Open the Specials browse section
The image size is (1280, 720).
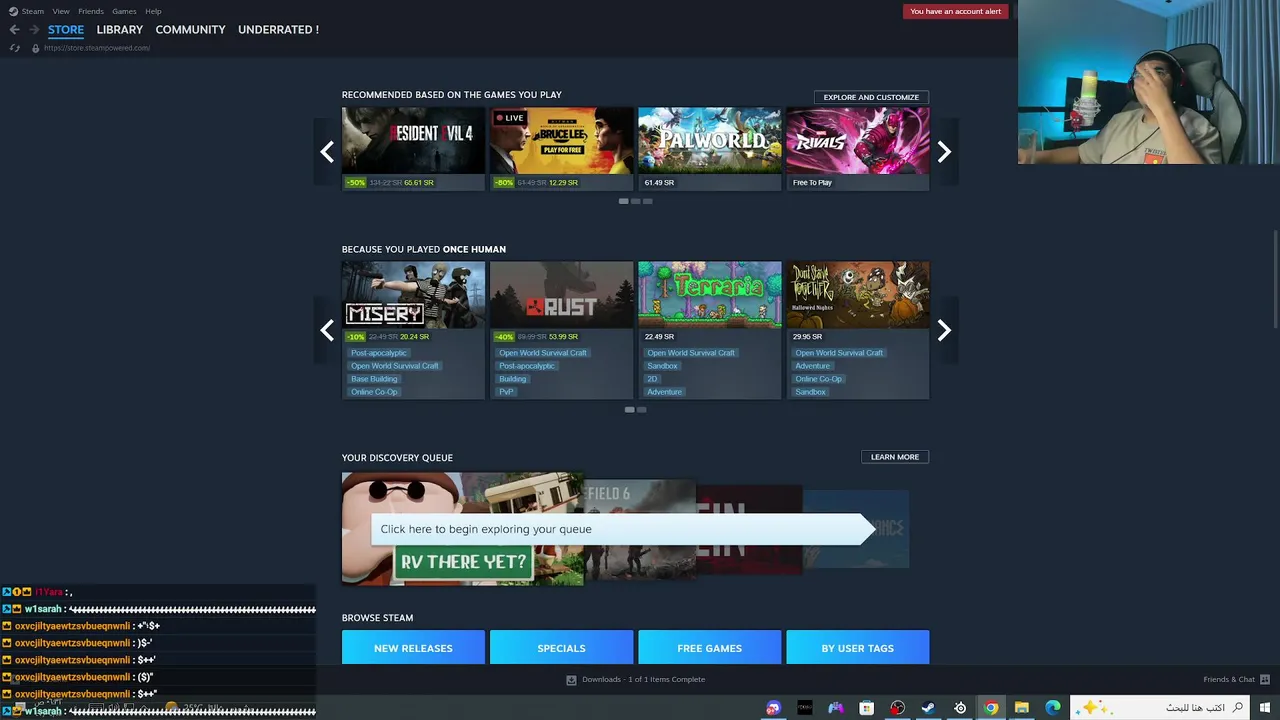561,648
